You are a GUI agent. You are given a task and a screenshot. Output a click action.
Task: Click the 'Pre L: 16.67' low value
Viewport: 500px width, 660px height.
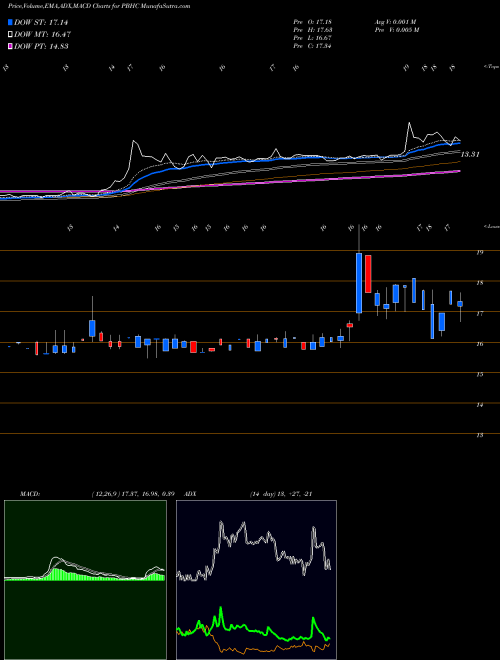tap(313, 38)
